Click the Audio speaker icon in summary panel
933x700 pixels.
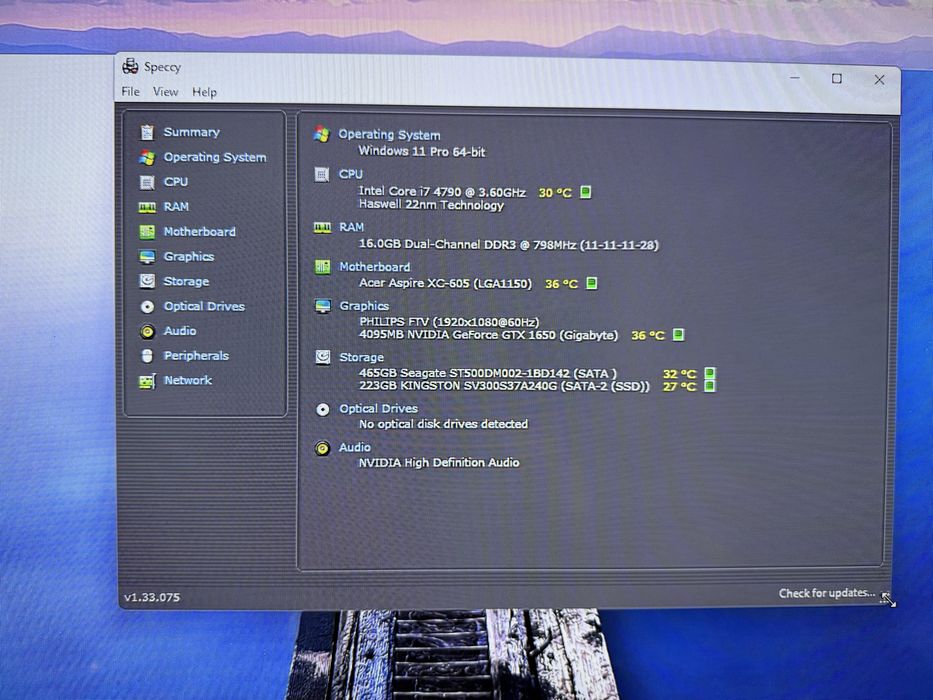click(323, 448)
